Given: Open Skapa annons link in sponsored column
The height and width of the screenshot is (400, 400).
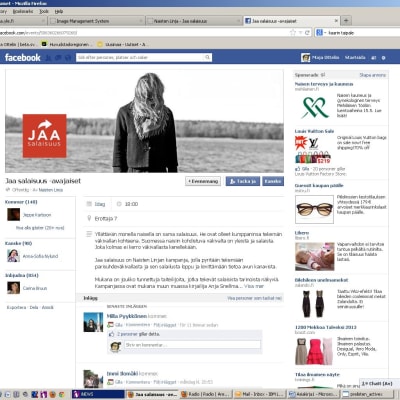Looking at the screenshot, I should point(372,75).
